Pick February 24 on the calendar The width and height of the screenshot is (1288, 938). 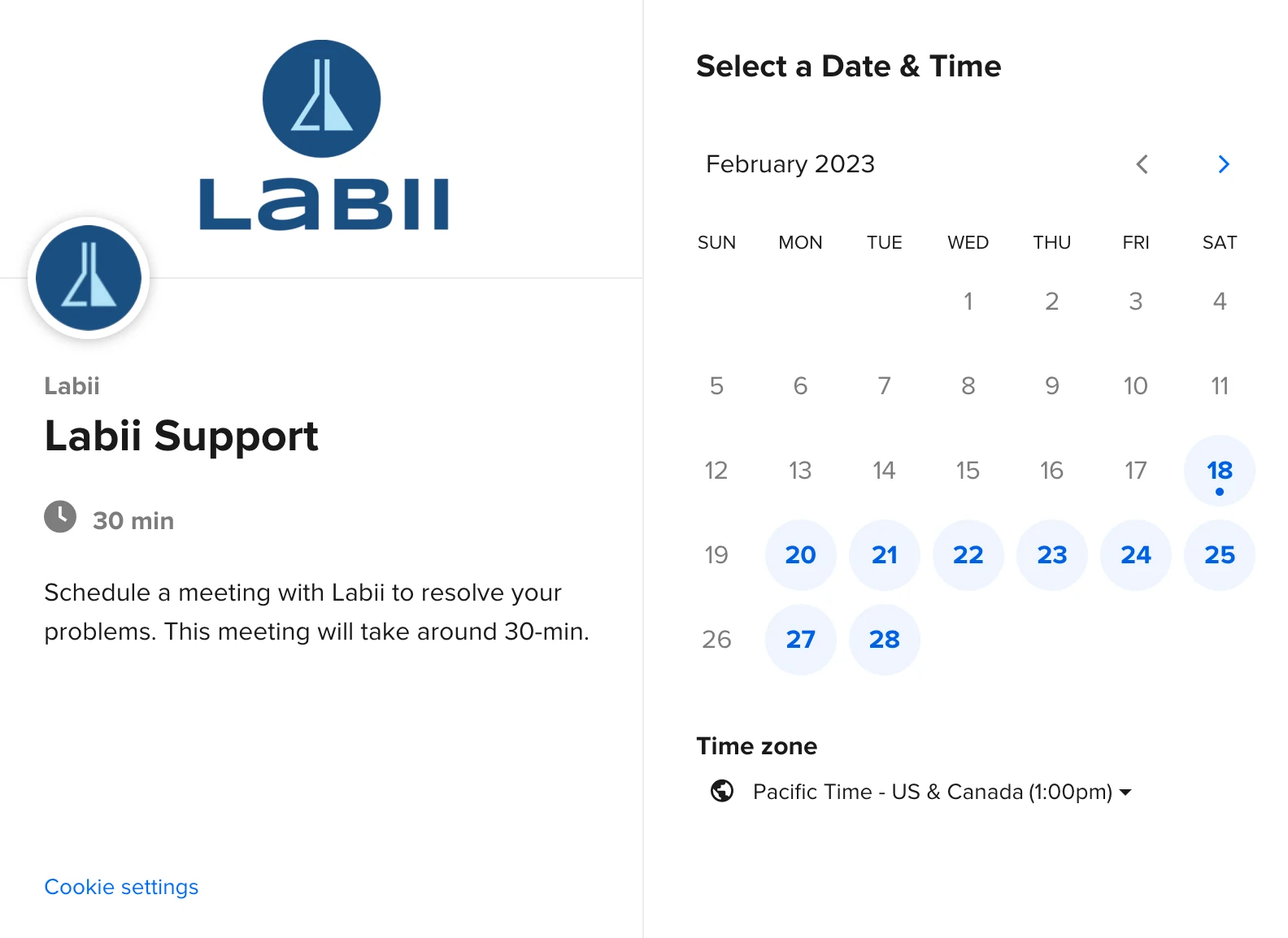(x=1135, y=555)
